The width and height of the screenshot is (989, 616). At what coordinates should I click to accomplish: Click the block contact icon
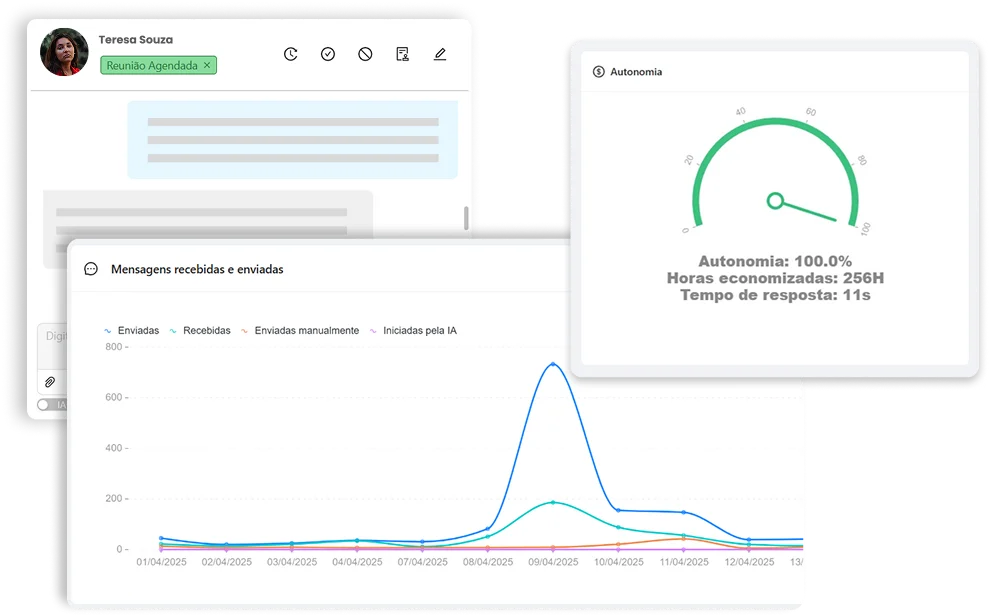365,54
